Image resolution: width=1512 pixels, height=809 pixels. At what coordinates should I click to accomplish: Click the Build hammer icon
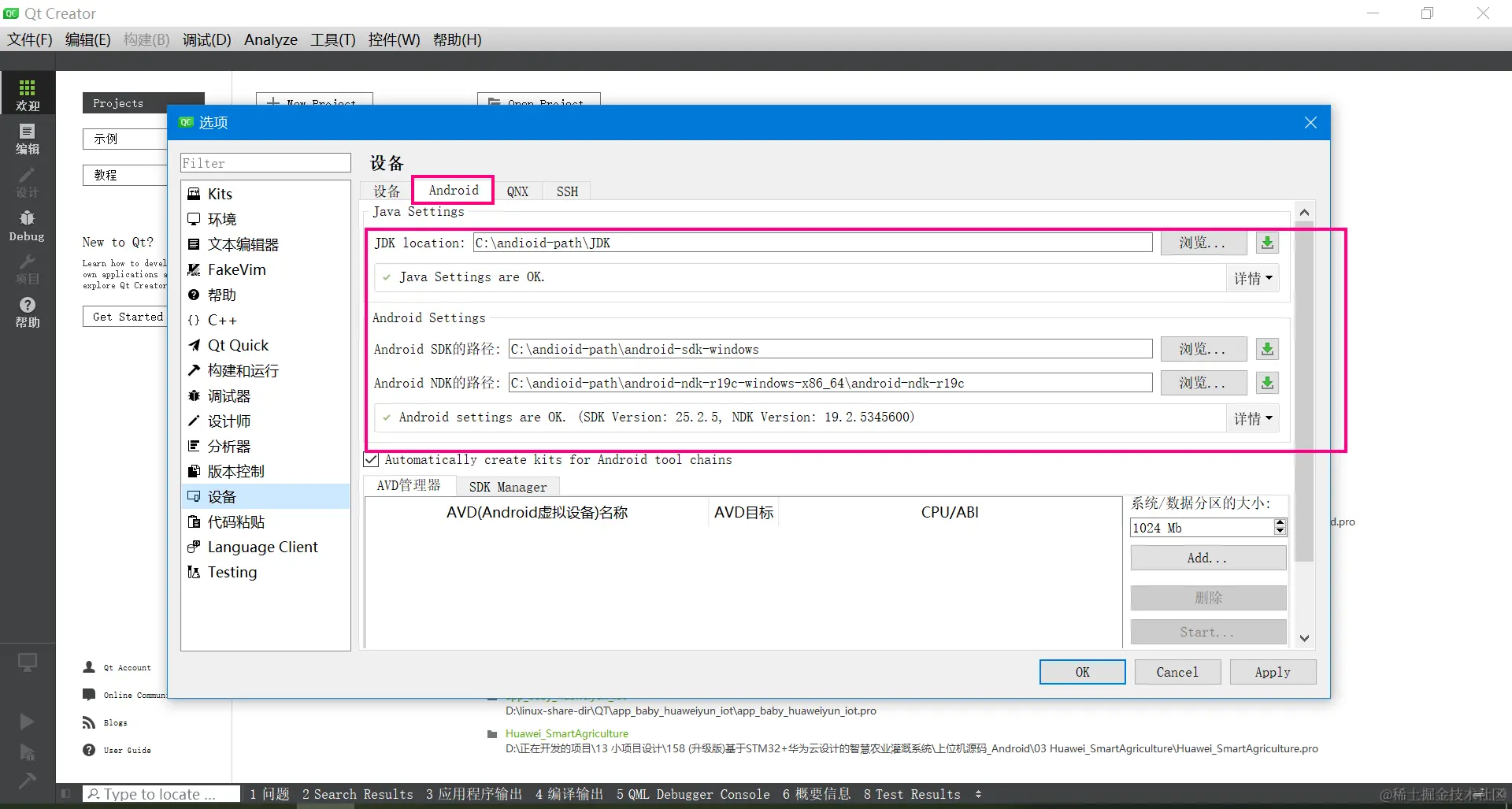[x=28, y=781]
